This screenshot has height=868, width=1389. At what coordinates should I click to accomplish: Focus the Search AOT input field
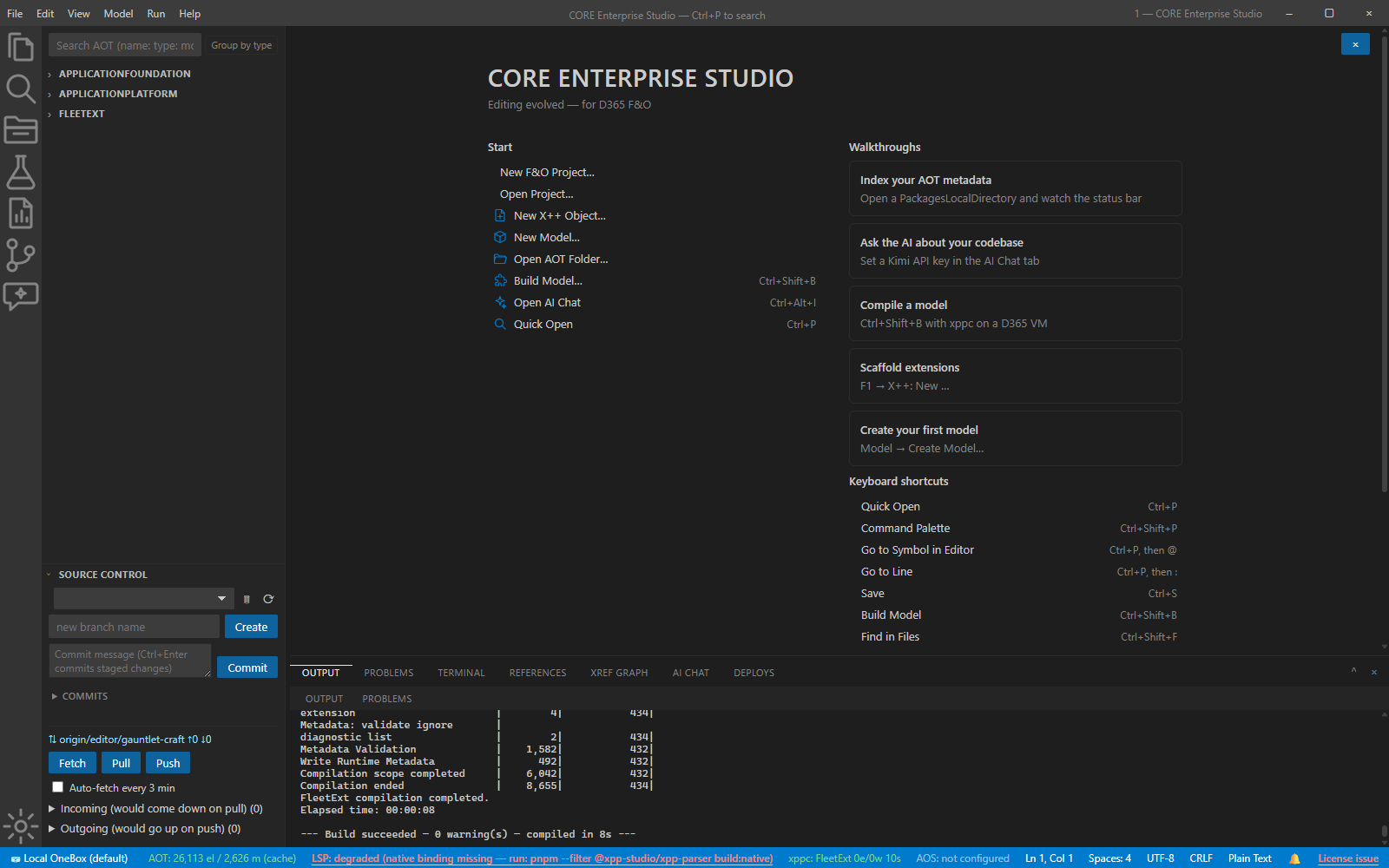click(x=125, y=45)
